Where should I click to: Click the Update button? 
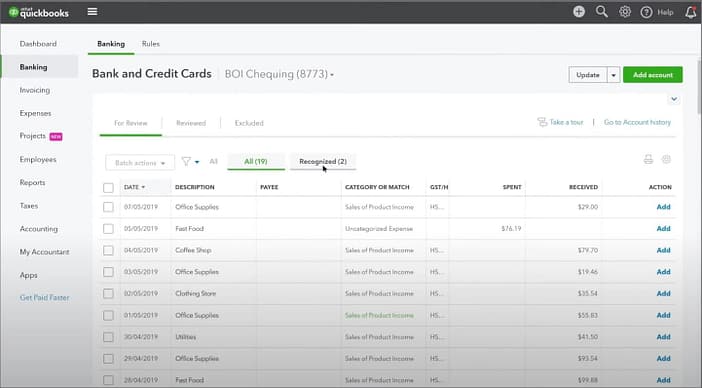[x=588, y=75]
